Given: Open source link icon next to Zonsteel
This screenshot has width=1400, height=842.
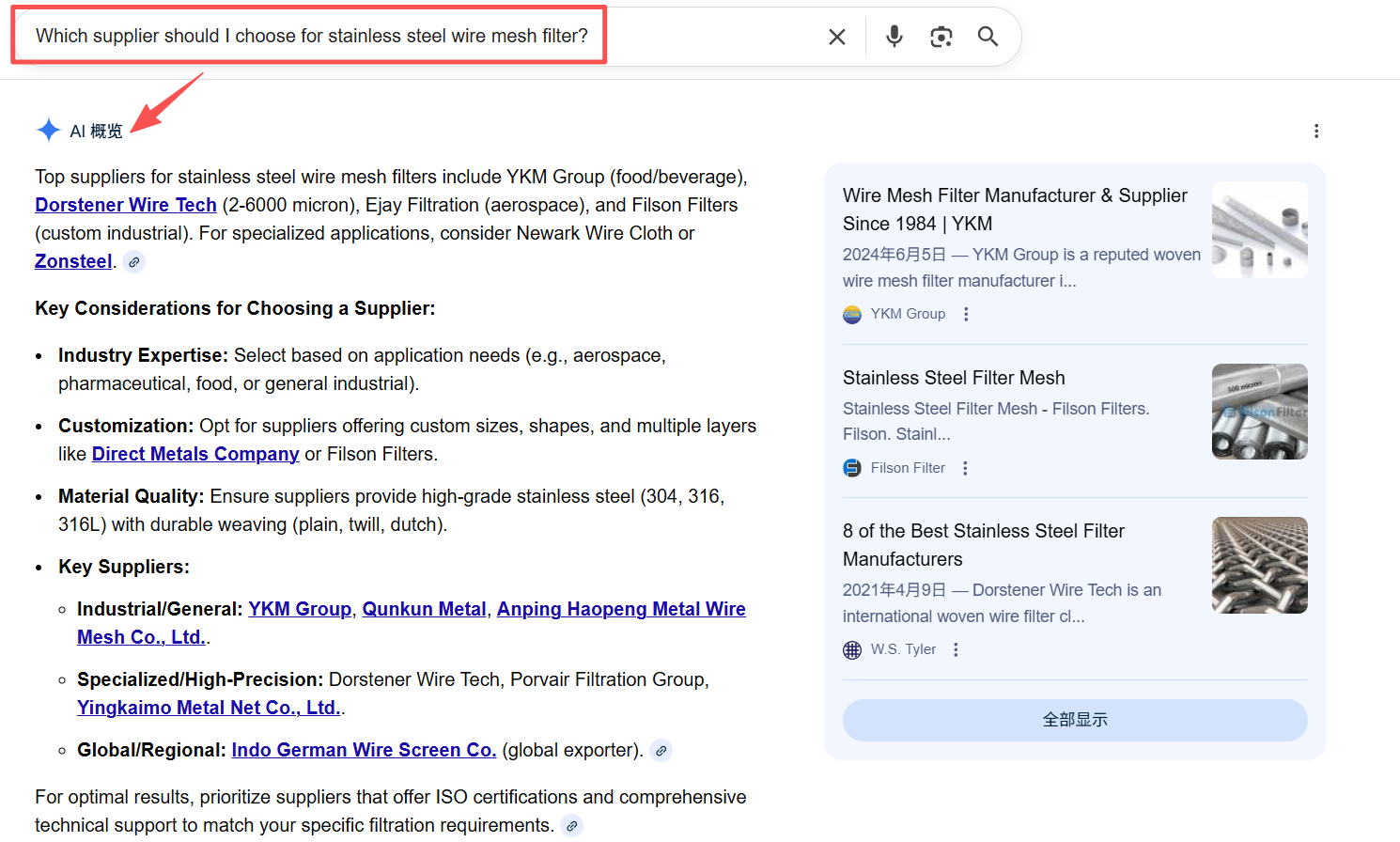Looking at the screenshot, I should point(133,262).
